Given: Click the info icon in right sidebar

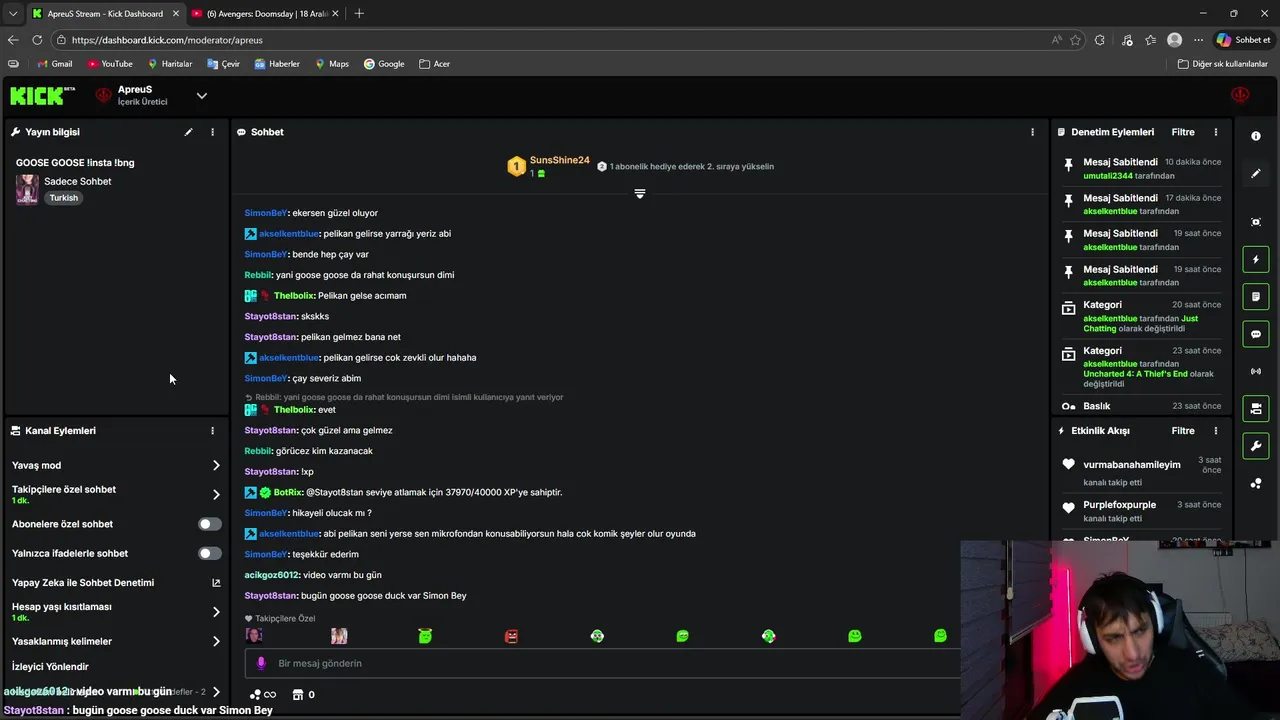Looking at the screenshot, I should [1256, 136].
